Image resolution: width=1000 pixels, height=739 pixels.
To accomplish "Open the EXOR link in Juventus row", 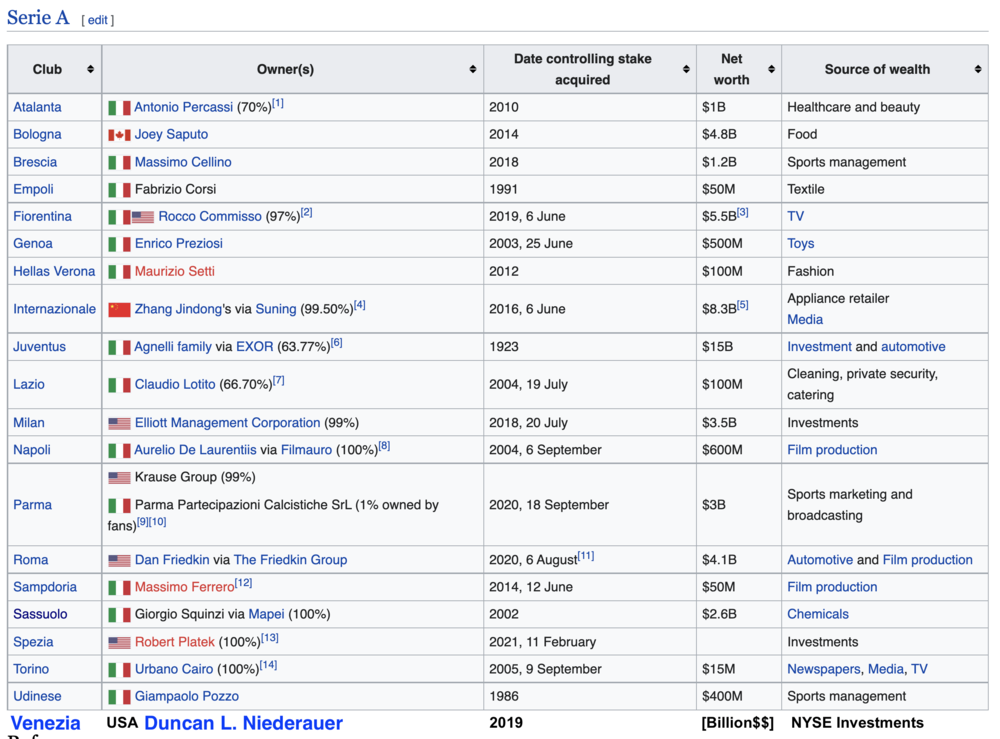I will click(254, 347).
